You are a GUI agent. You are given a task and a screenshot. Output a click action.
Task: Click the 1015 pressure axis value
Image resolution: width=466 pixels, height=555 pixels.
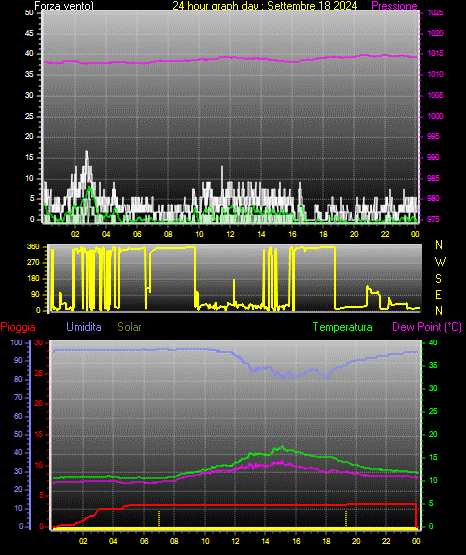pyautogui.click(x=435, y=53)
